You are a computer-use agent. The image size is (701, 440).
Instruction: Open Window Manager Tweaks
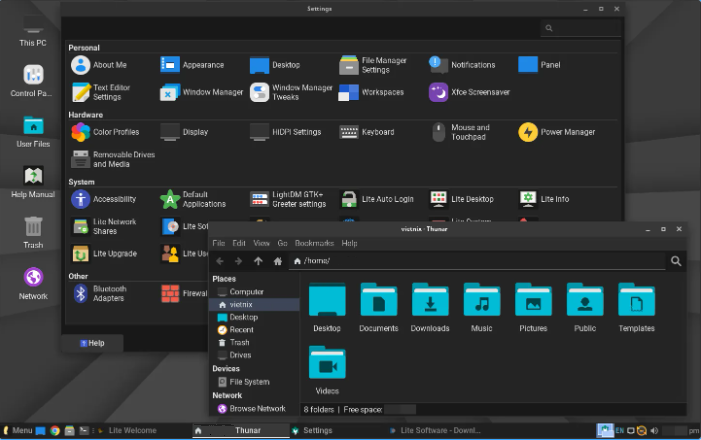(x=291, y=92)
